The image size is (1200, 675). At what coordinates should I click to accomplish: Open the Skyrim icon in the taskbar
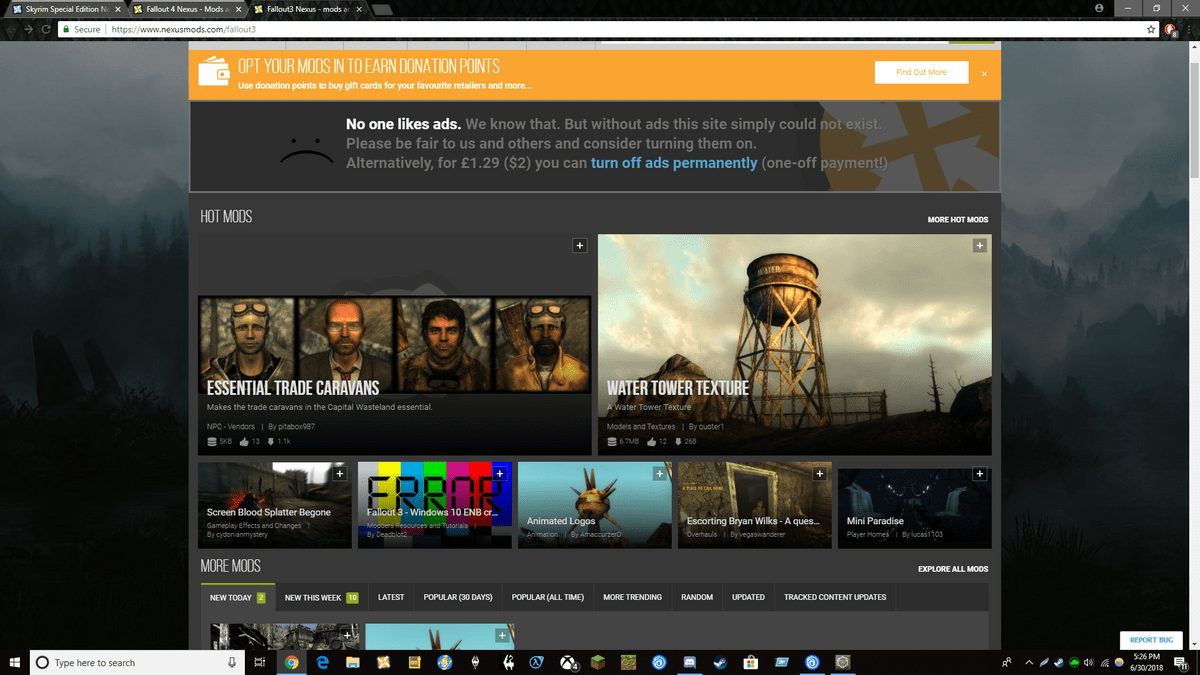[476, 662]
